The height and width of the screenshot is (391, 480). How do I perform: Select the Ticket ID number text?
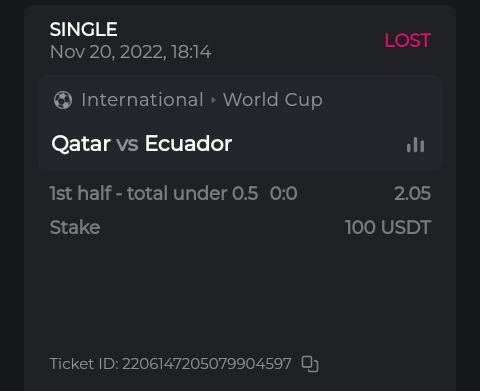pyautogui.click(x=207, y=364)
